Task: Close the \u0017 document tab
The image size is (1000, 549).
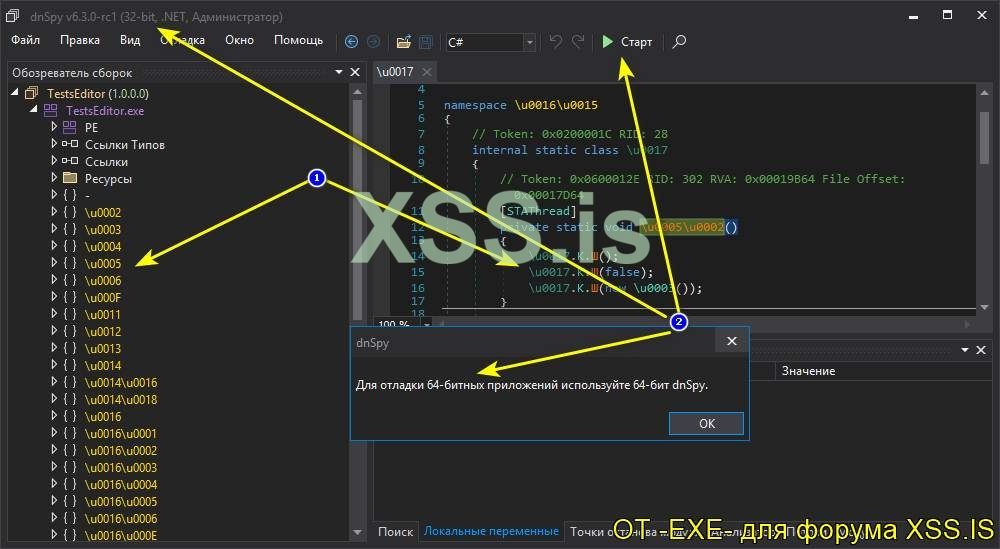Action: coord(427,72)
